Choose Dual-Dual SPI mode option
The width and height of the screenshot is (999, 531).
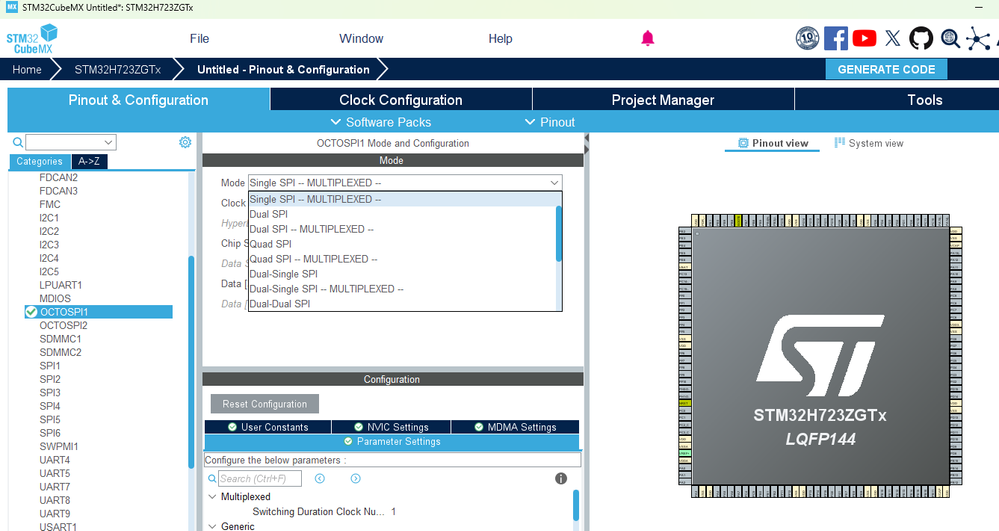[x=279, y=303]
